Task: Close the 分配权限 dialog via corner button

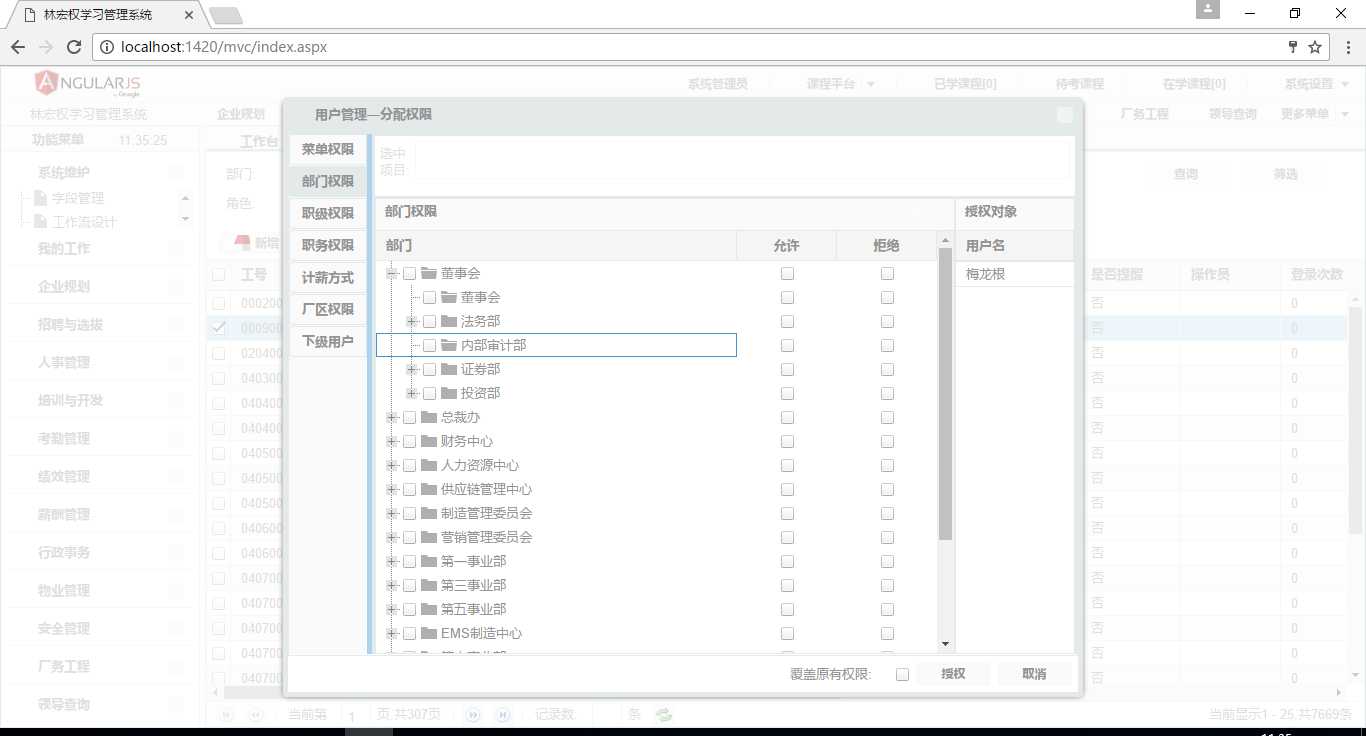Action: [x=1064, y=115]
